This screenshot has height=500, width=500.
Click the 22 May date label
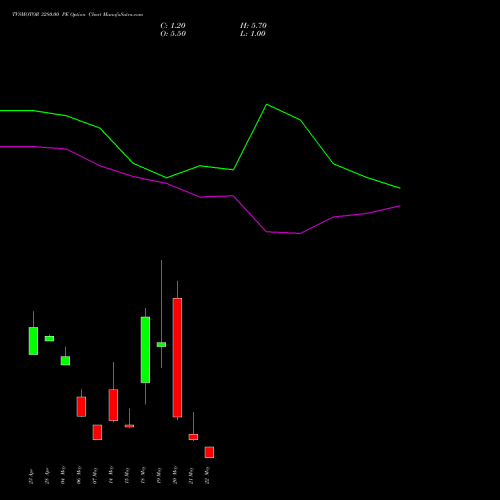click(x=207, y=476)
